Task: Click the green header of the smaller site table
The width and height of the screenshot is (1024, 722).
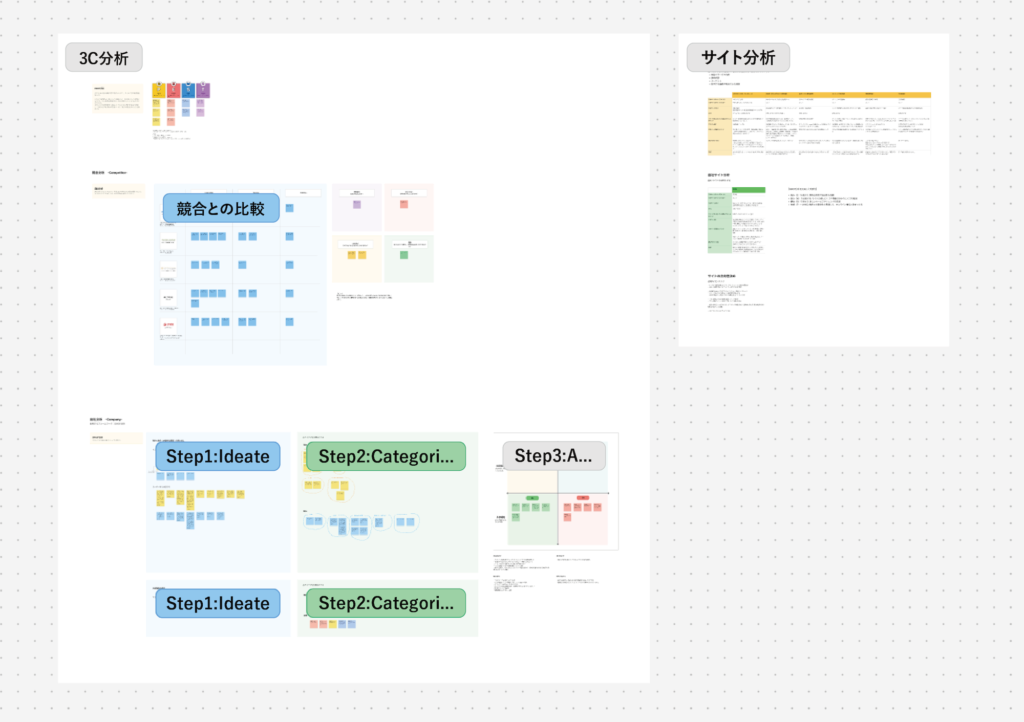Action: [x=748, y=190]
